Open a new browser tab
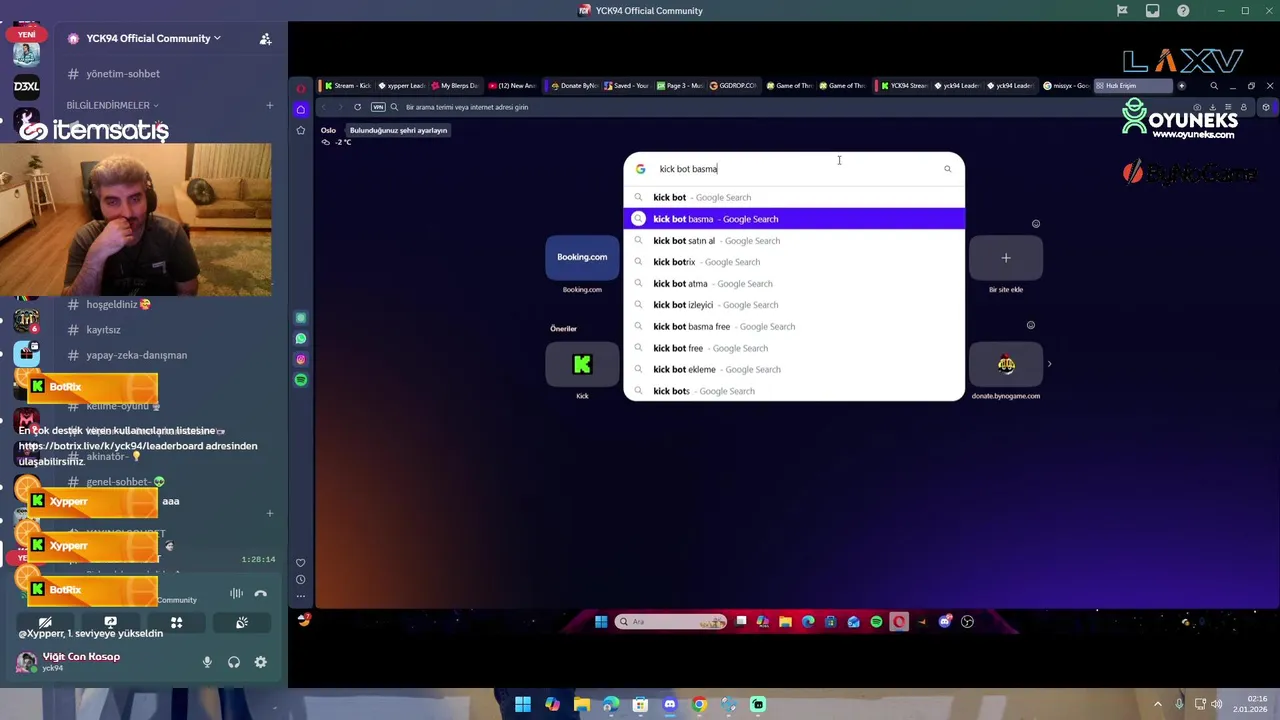This screenshot has width=1280, height=720. [x=1181, y=86]
